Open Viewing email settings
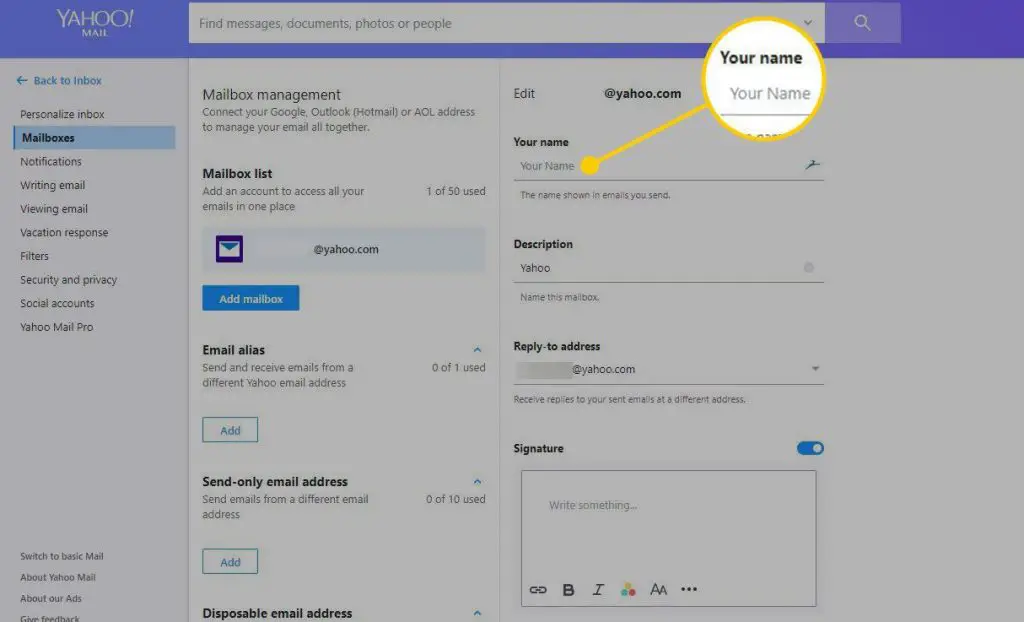The width and height of the screenshot is (1024, 622). (x=54, y=208)
